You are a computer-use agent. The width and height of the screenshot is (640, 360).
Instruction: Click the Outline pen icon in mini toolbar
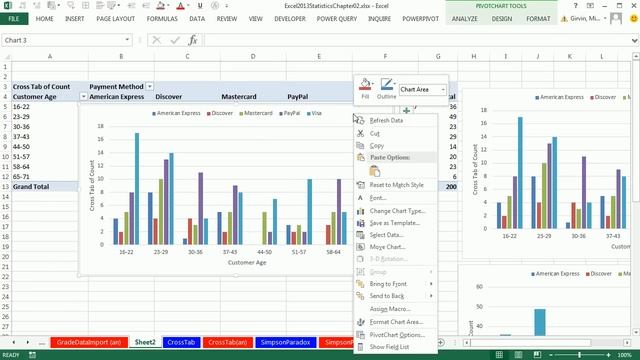tap(386, 84)
